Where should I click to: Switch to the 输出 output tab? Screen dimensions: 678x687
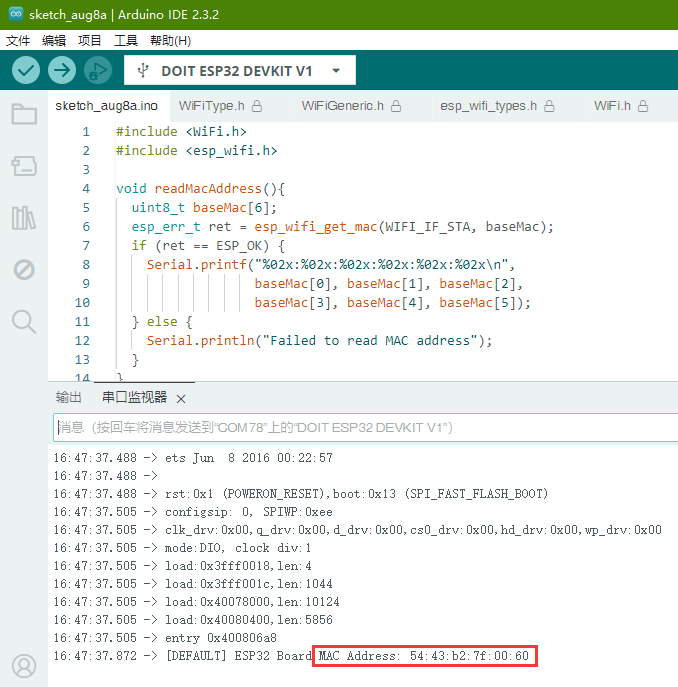69,397
